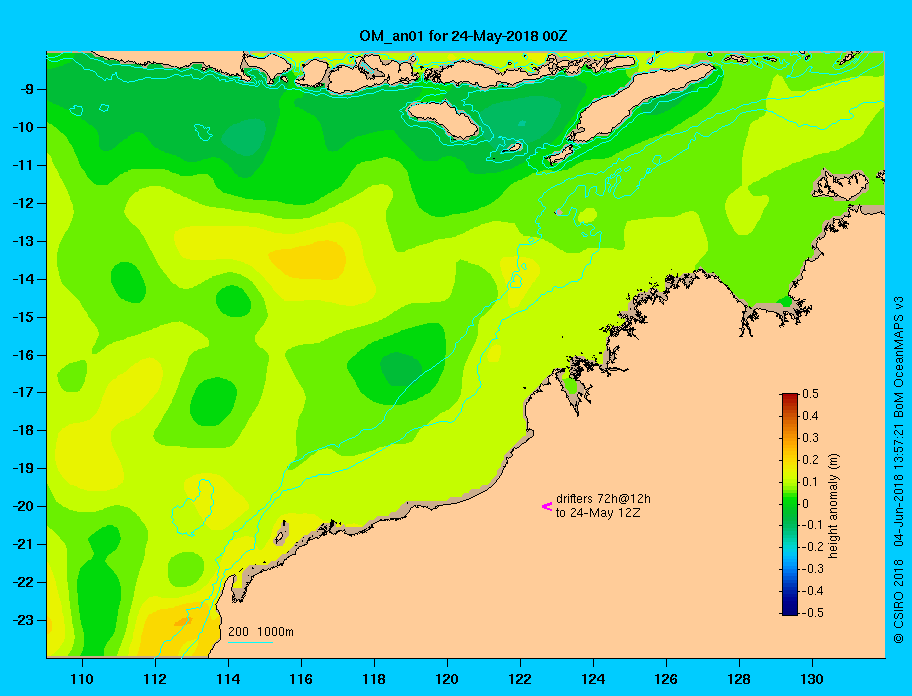Screen dimensions: 912x696
Task: Click the longitude axis label "116"
Action: pos(301,679)
